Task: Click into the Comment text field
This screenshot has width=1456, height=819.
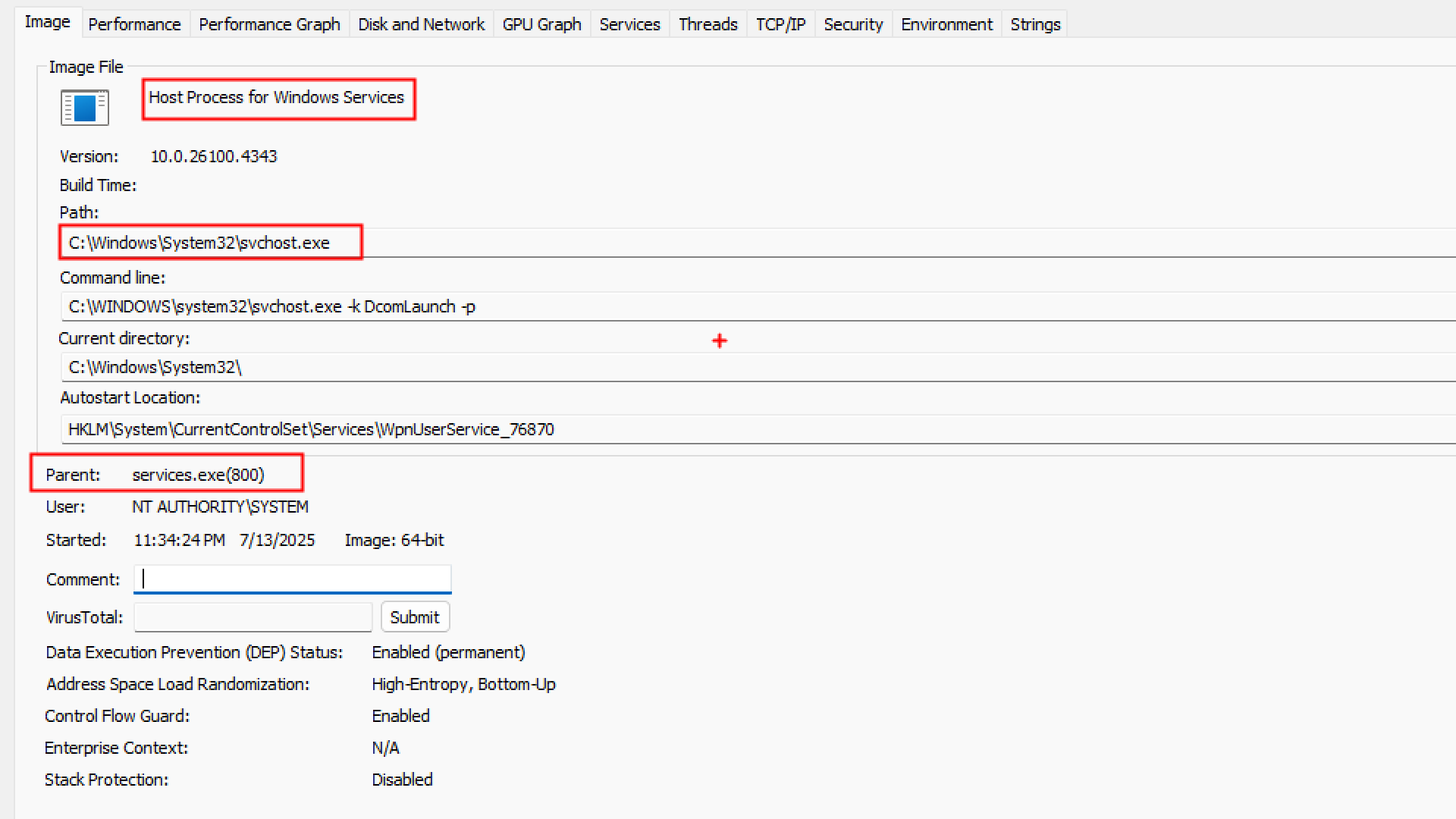Action: tap(292, 579)
